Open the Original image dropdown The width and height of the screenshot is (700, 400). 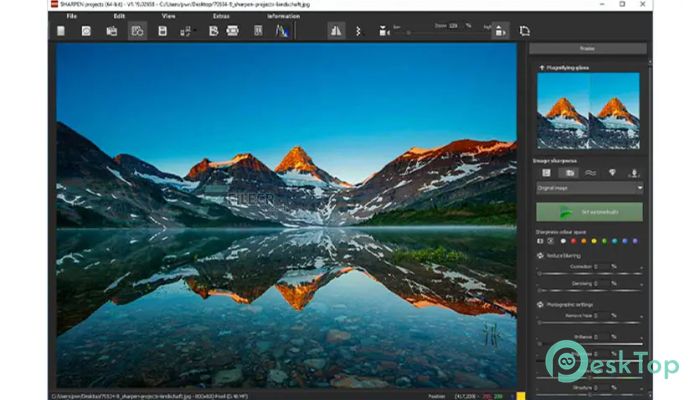(590, 187)
